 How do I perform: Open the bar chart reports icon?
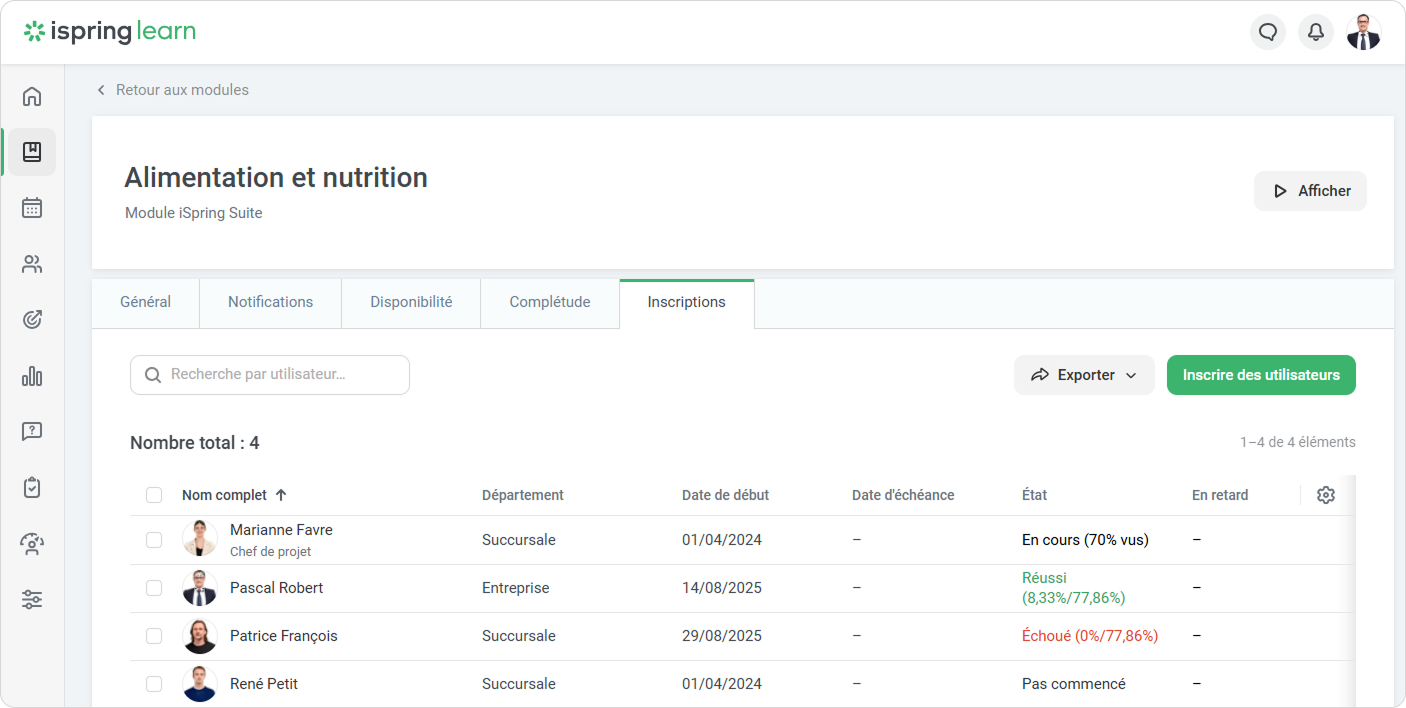[x=32, y=376]
